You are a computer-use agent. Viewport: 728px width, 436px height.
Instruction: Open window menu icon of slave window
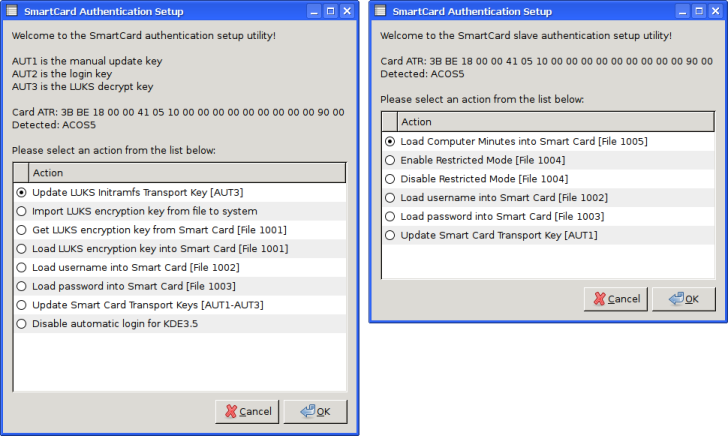pos(380,11)
